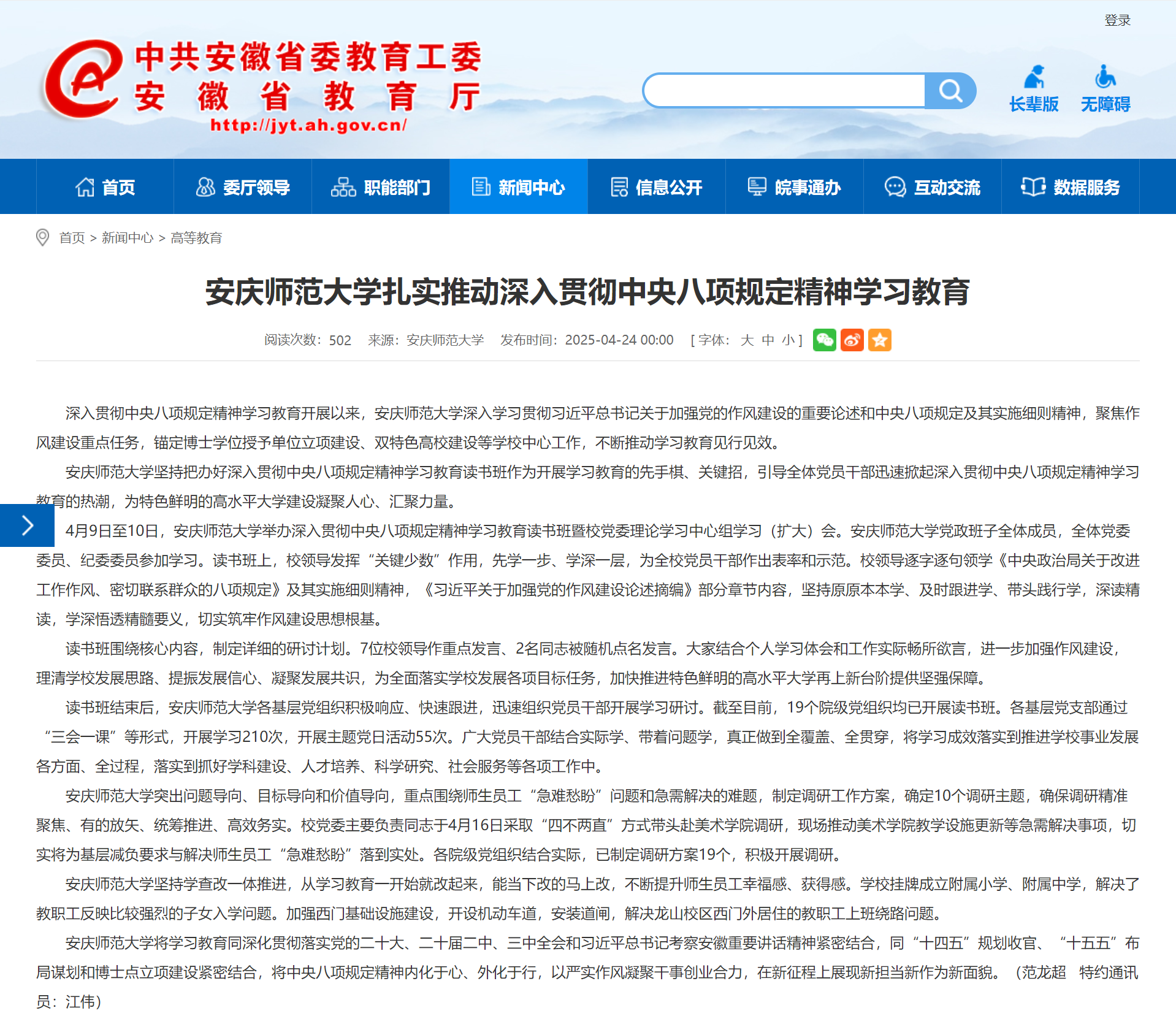
Task: Share article via WeChat icon
Action: pyautogui.click(x=824, y=340)
